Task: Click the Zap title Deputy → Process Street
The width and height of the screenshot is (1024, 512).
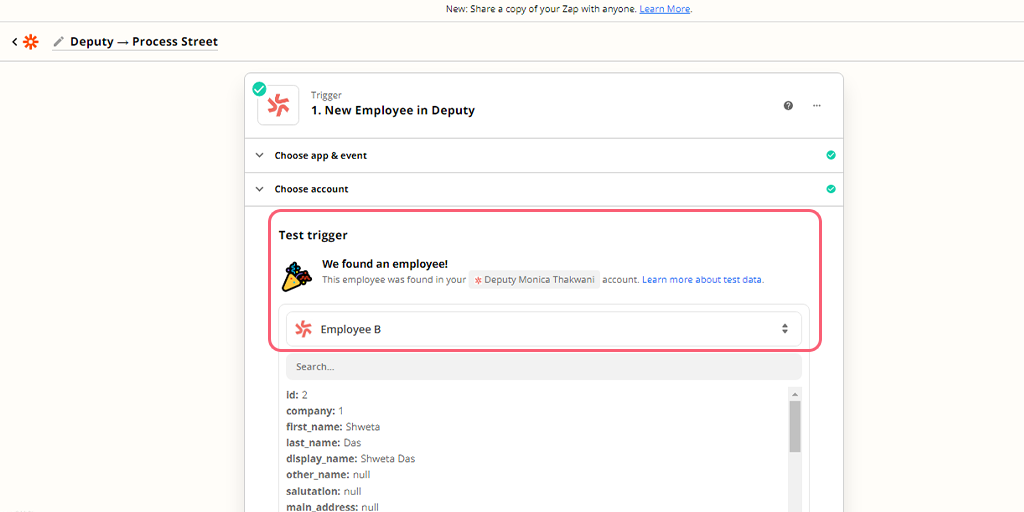Action: (144, 42)
